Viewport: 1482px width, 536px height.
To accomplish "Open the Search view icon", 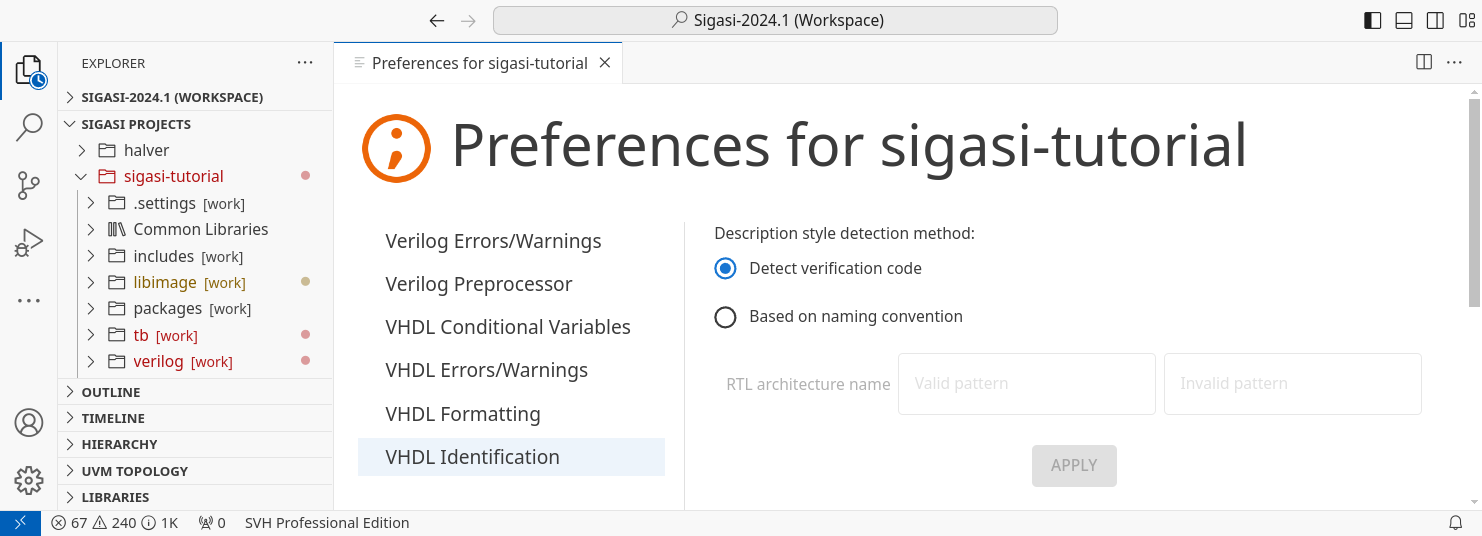I will [x=29, y=127].
